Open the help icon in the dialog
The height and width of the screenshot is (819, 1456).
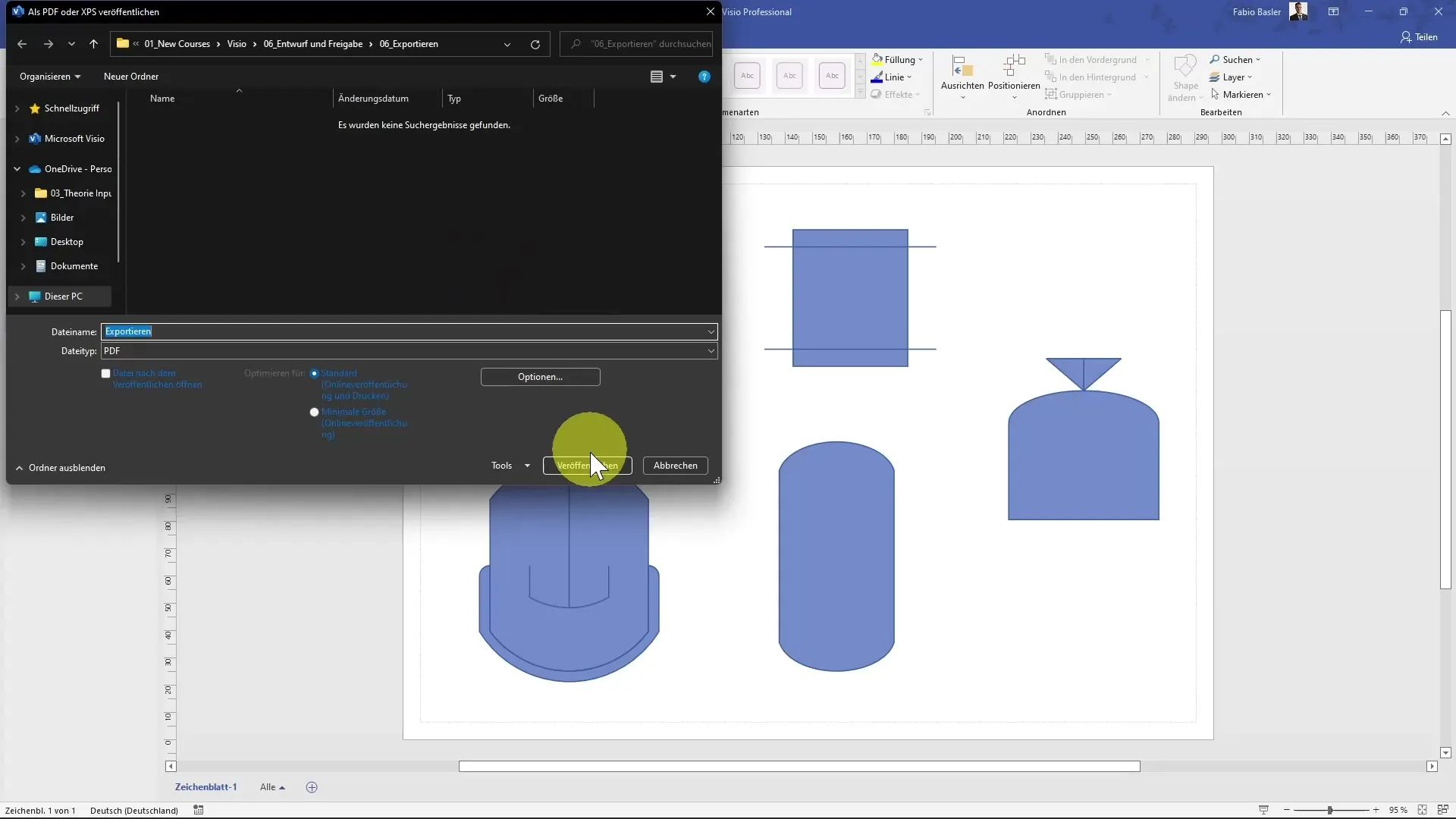pyautogui.click(x=704, y=77)
